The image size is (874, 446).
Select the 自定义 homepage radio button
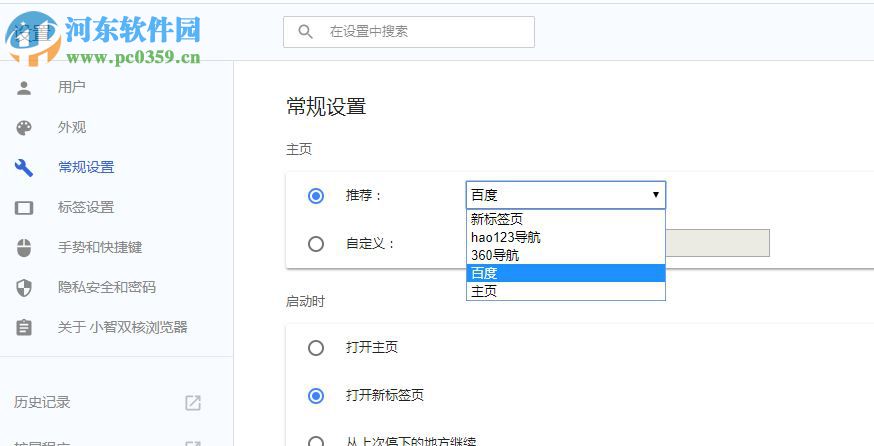pyautogui.click(x=316, y=244)
